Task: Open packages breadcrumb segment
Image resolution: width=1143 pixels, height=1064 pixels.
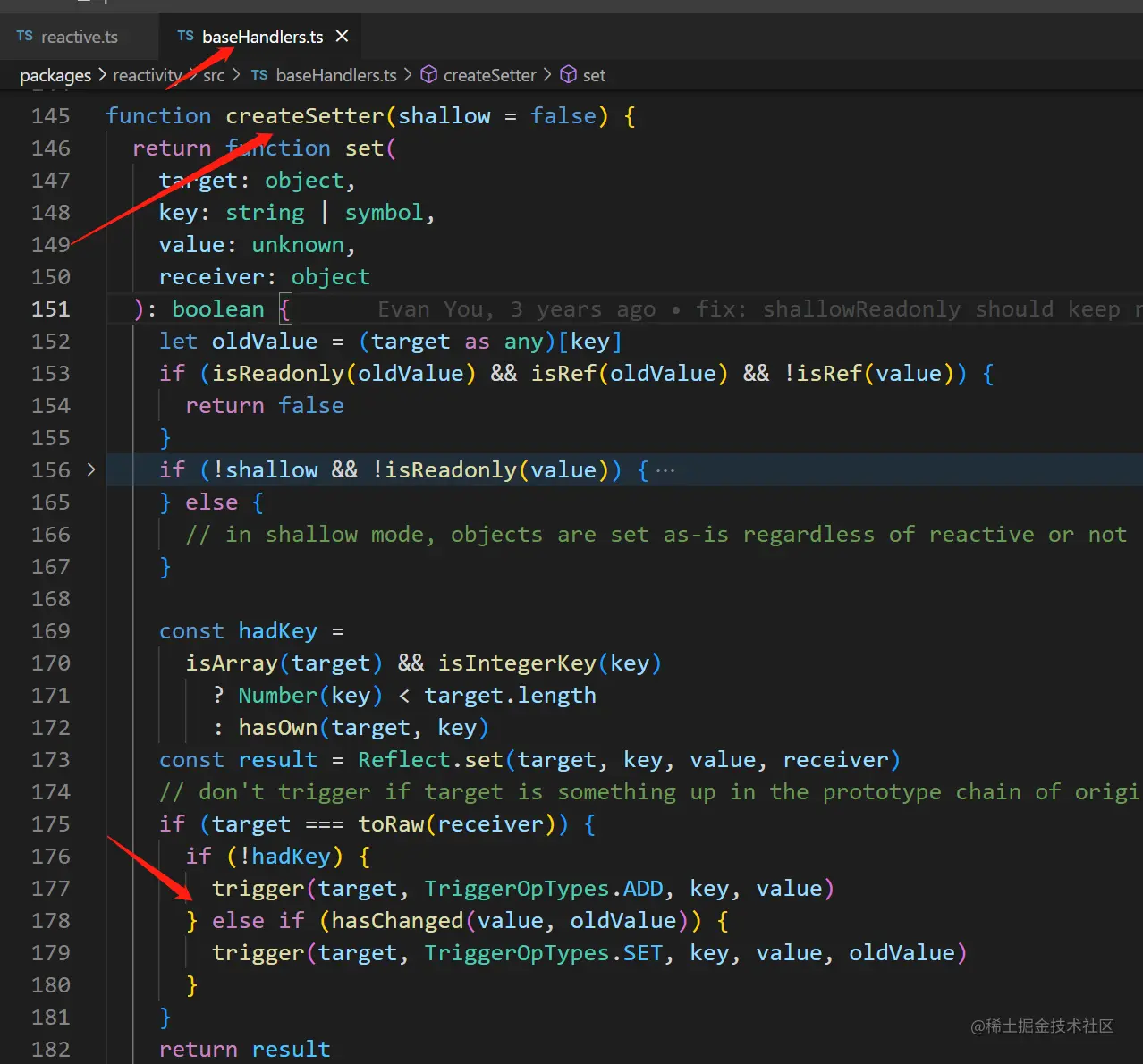Action: 55,75
